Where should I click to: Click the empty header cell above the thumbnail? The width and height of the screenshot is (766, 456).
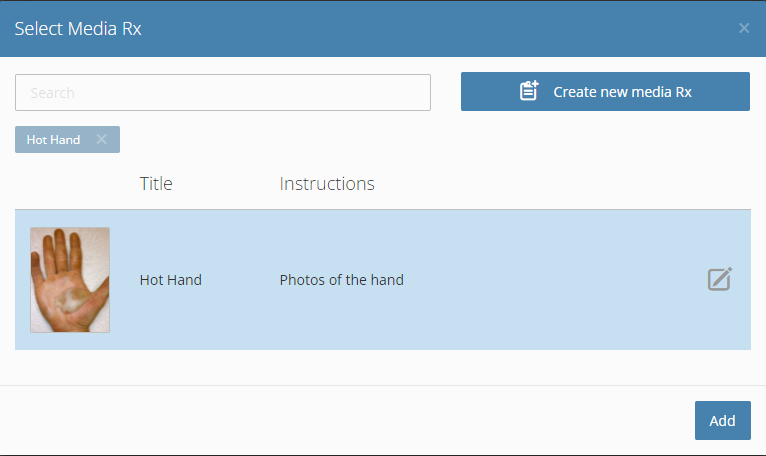click(x=70, y=184)
